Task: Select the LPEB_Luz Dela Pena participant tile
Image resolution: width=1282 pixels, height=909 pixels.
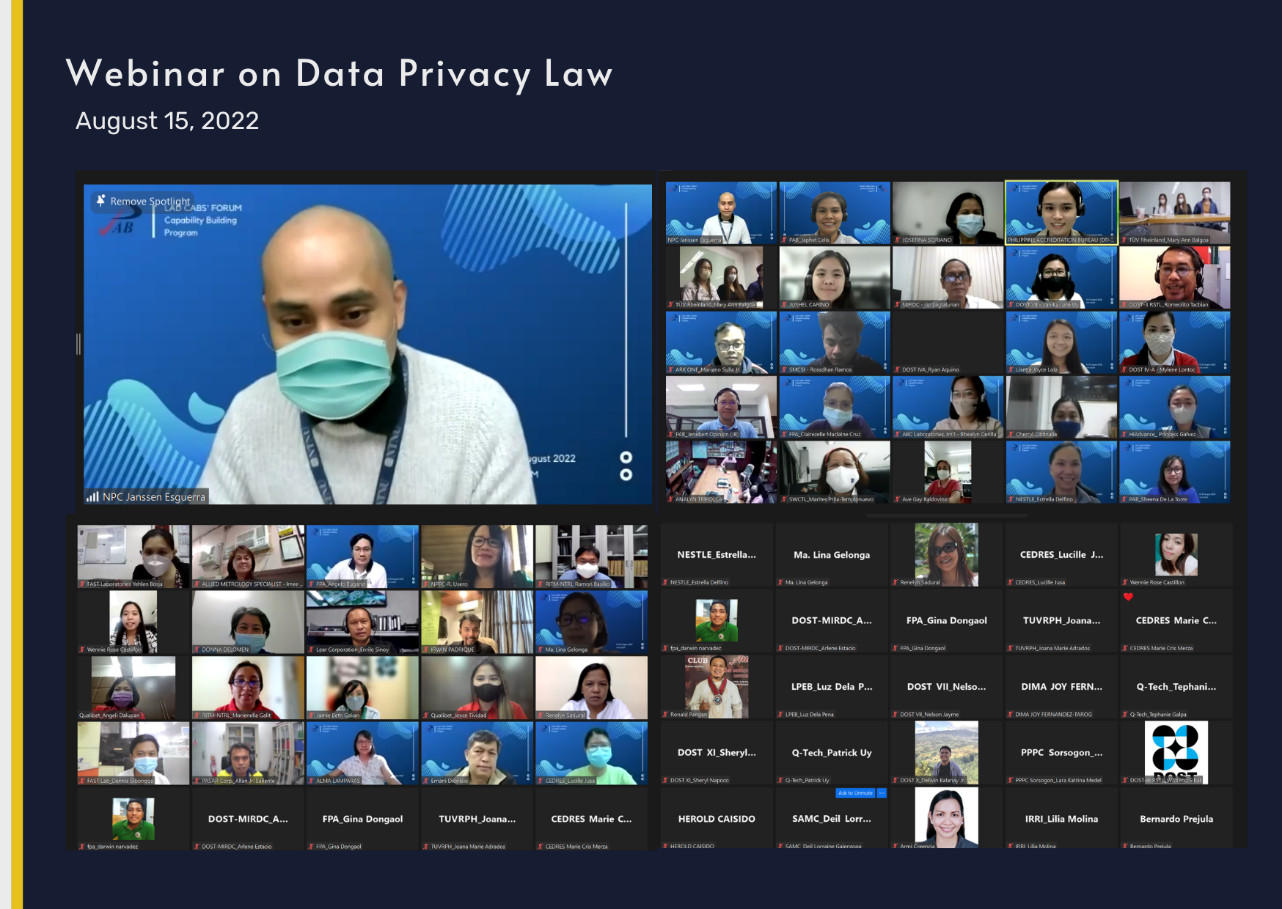Action: point(832,687)
